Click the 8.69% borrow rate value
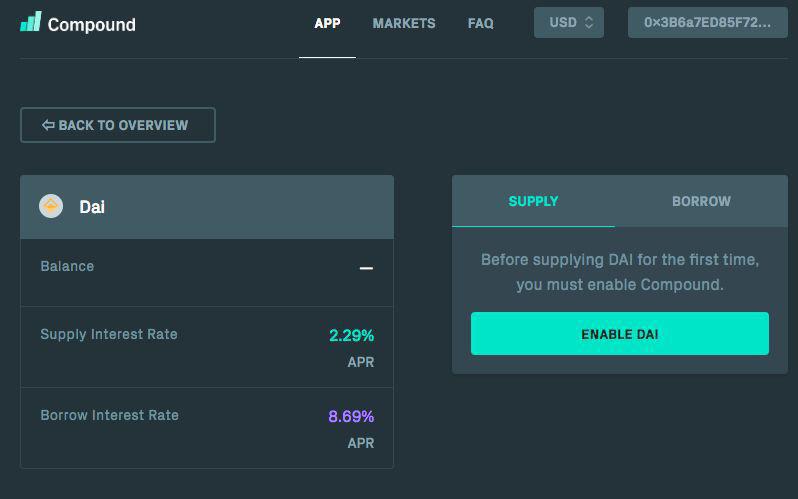This screenshot has width=798, height=499. pos(351,416)
